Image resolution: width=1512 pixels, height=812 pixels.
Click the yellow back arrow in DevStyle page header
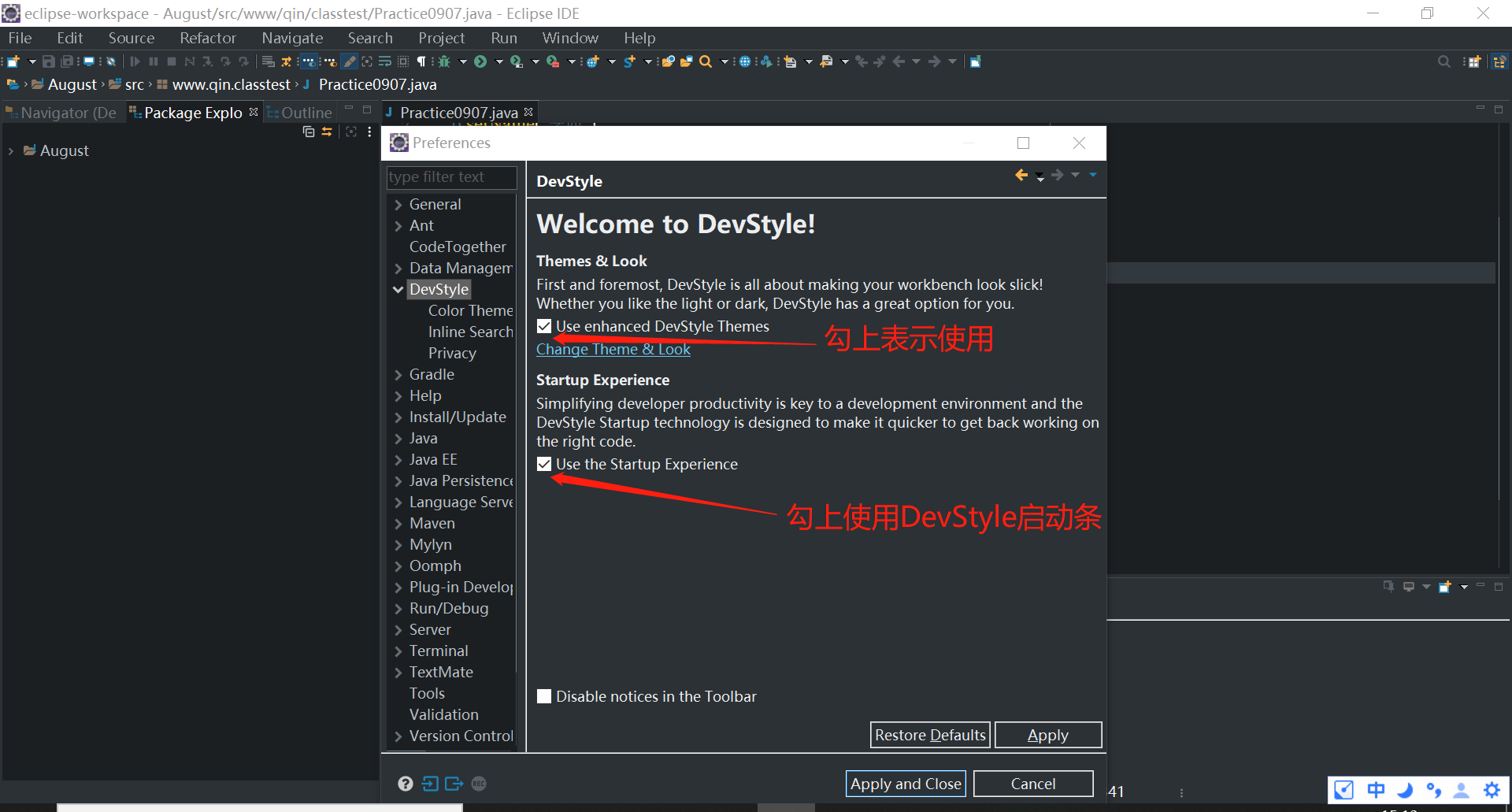tap(1021, 175)
